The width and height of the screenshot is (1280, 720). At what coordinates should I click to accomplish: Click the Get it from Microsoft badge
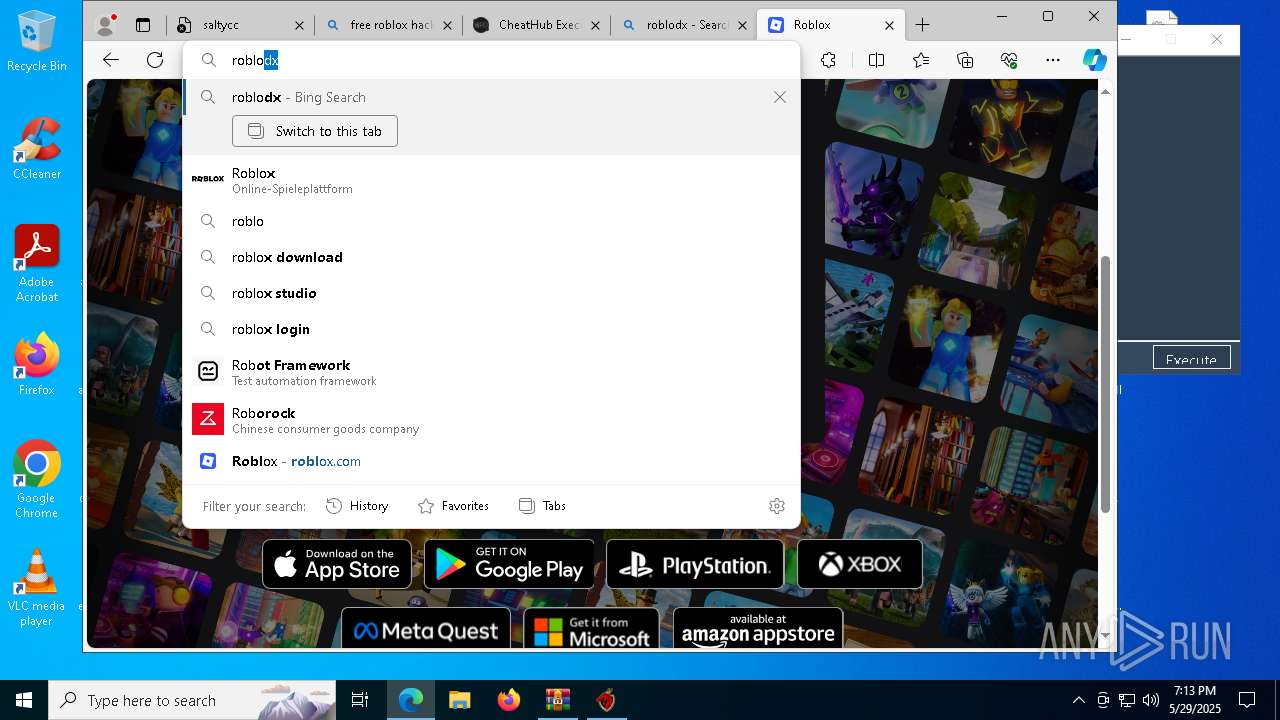click(x=591, y=630)
